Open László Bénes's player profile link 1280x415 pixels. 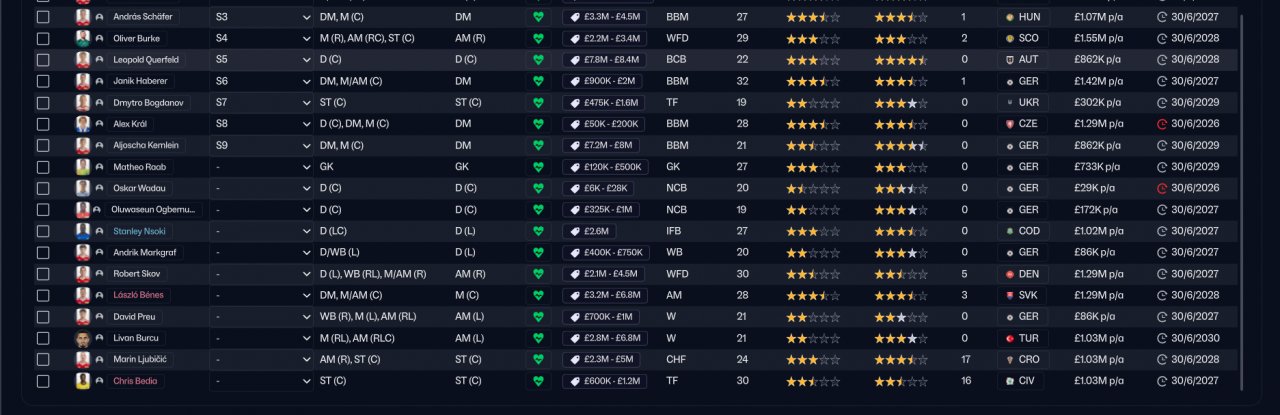pyautogui.click(x=138, y=295)
